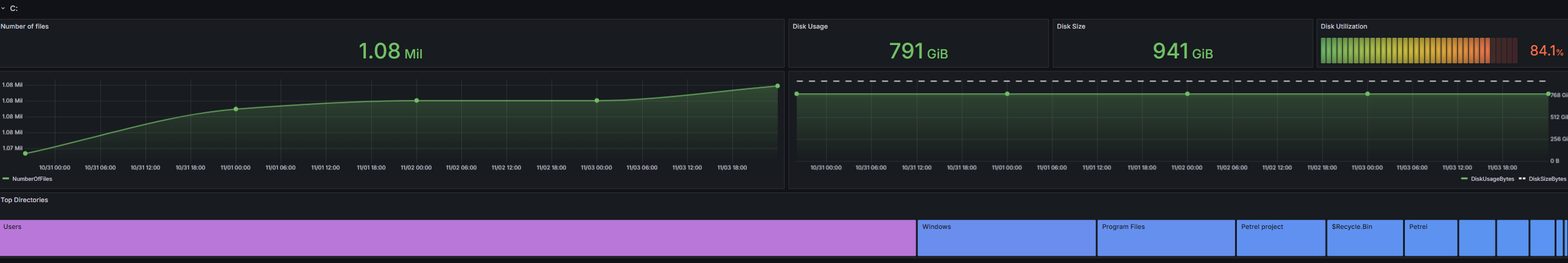This screenshot has height=263, width=1568.
Task: Select the $Recycle.Bin directory block
Action: pyautogui.click(x=1365, y=238)
